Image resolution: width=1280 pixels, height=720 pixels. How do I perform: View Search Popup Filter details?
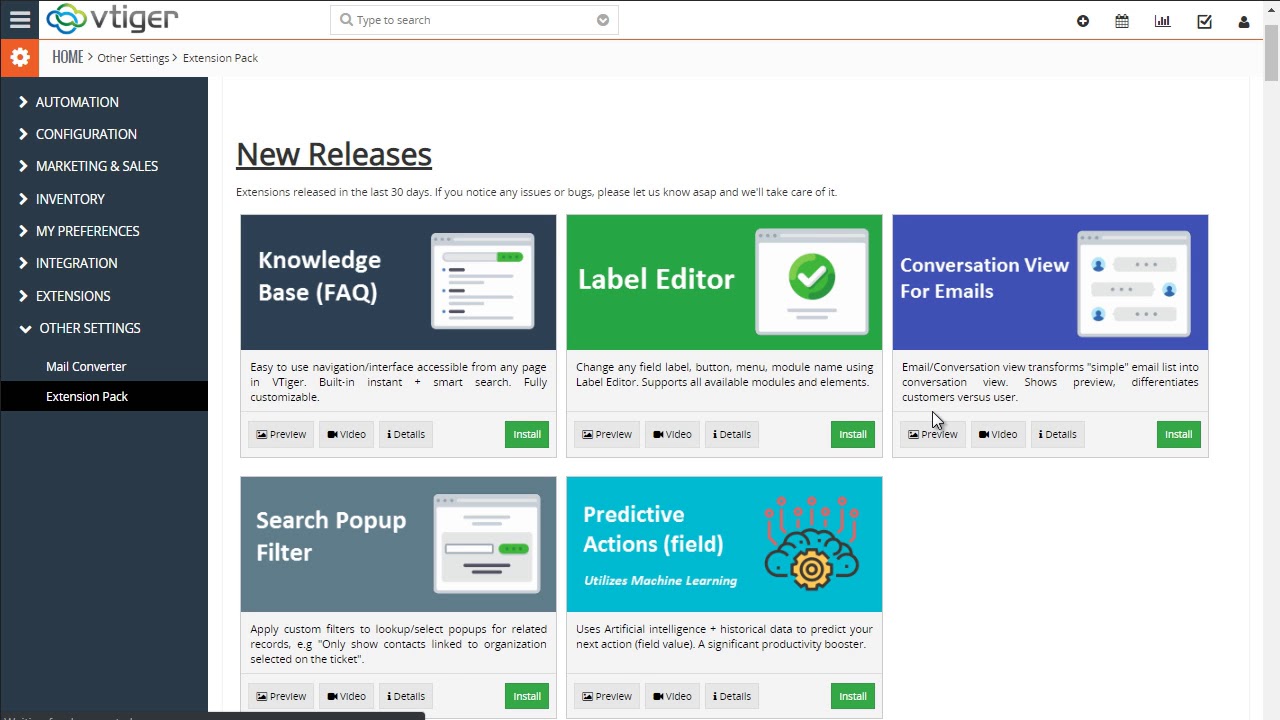click(406, 696)
